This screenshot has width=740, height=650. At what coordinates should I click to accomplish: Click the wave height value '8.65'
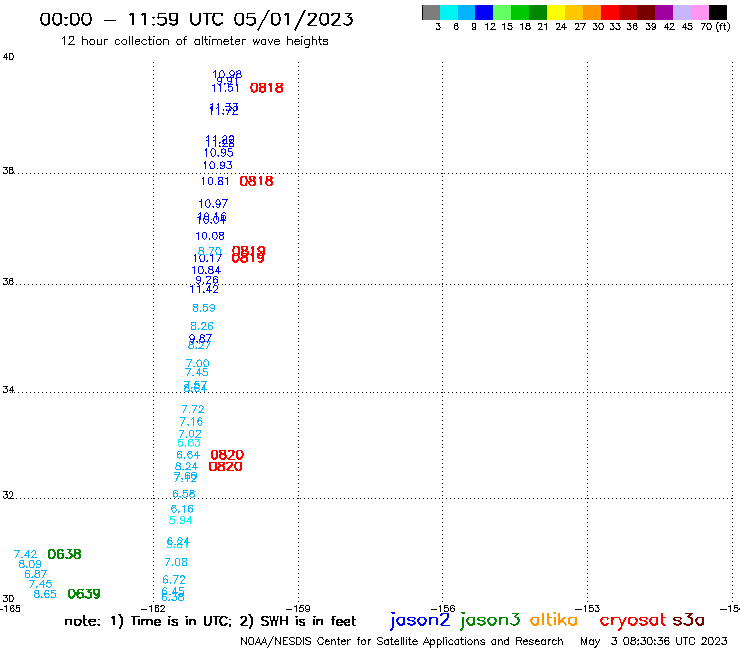45,594
